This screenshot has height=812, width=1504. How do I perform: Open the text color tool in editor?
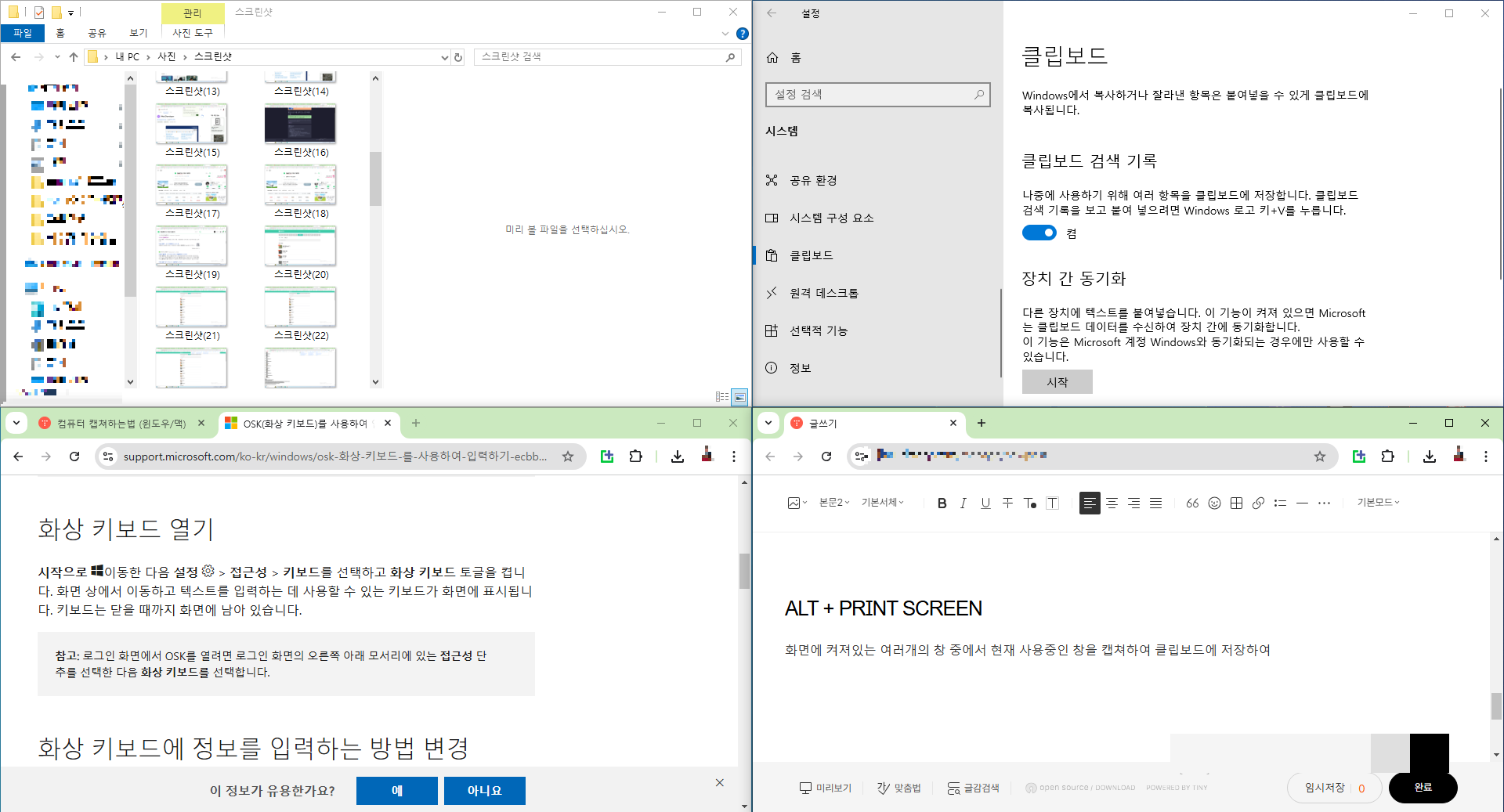[x=1030, y=503]
